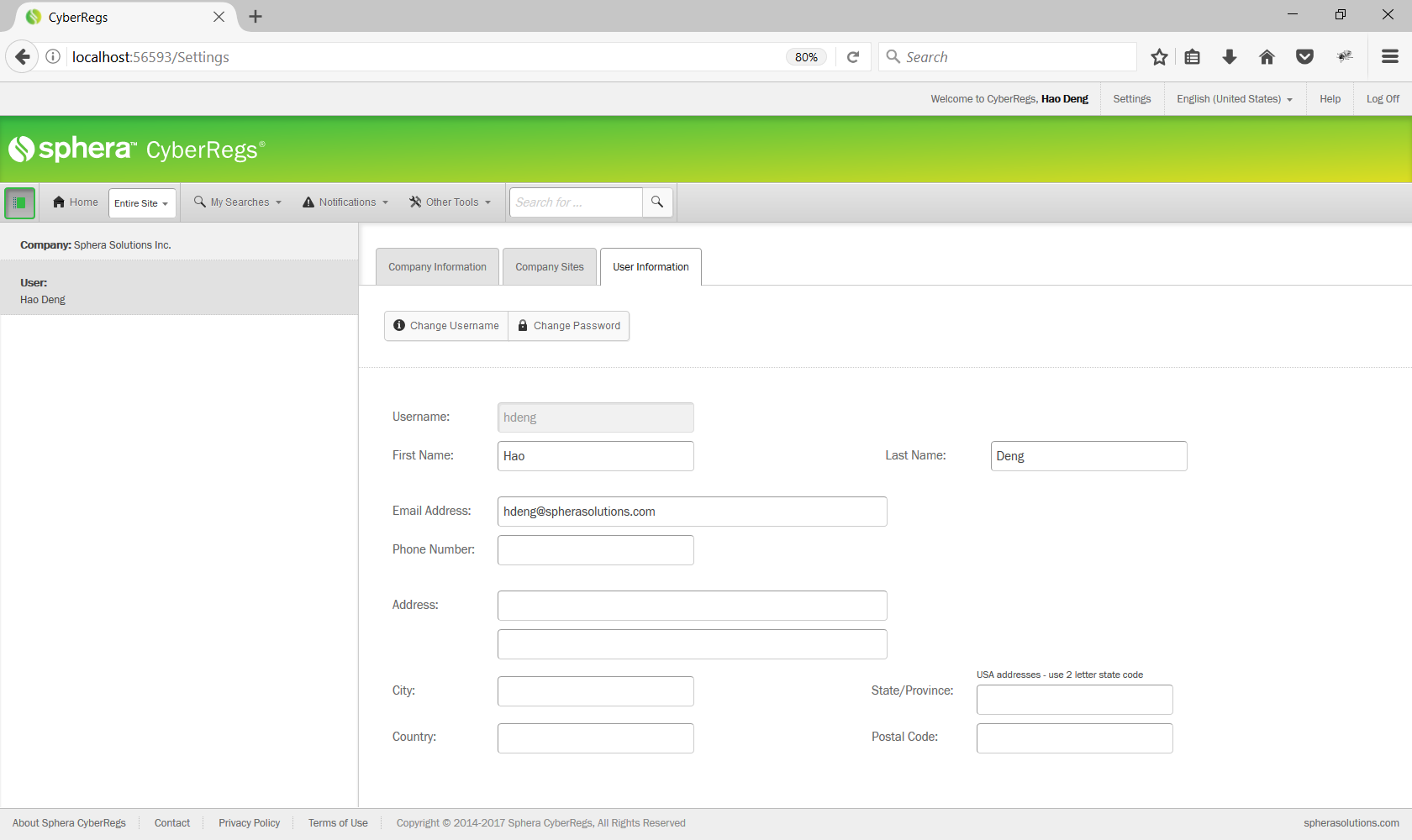Reload the page with refresh icon
Screen dimensions: 1412x840
(853, 57)
